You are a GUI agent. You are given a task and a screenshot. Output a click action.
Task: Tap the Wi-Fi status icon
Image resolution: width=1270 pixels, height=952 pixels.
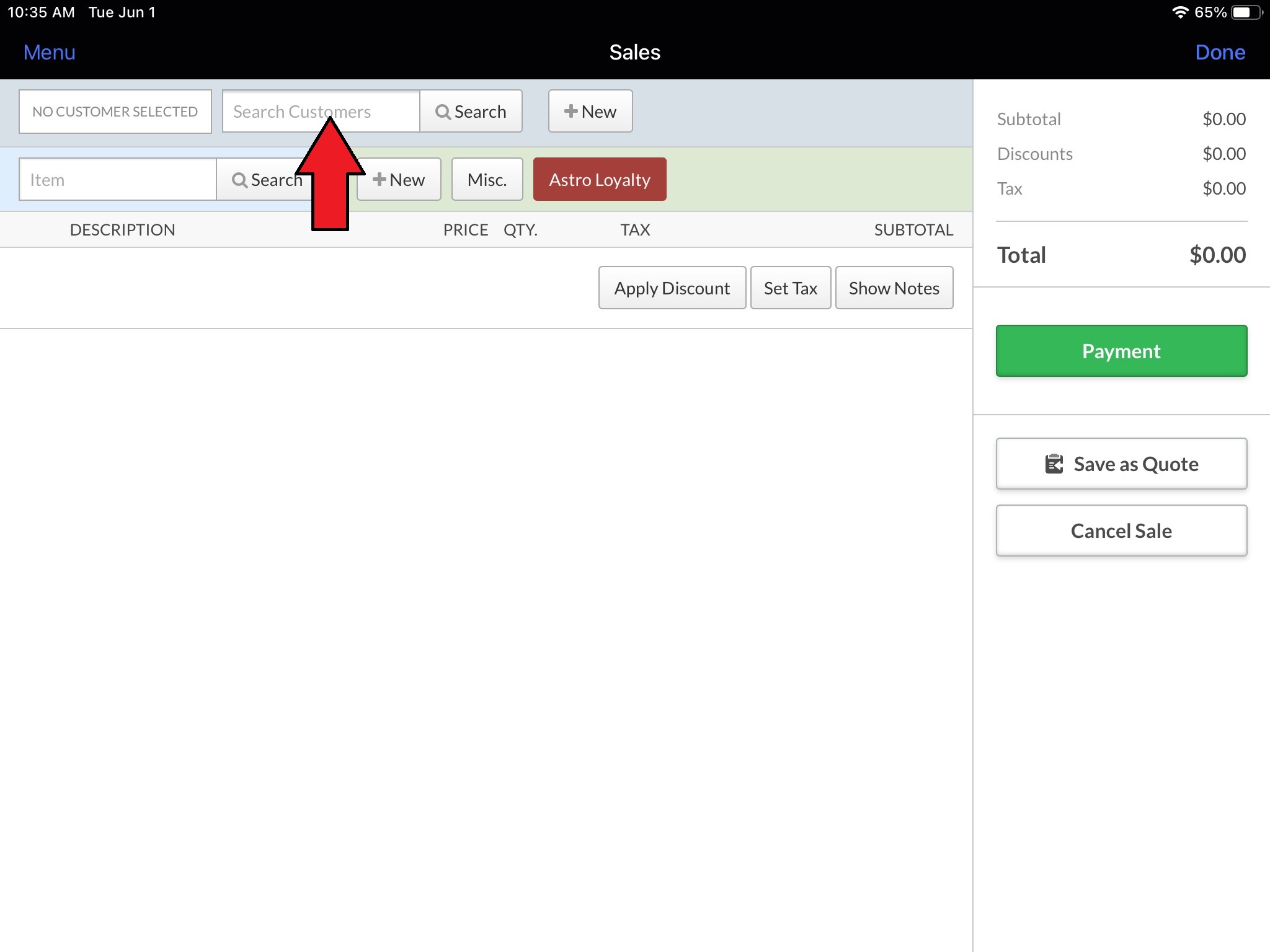pos(1180,12)
